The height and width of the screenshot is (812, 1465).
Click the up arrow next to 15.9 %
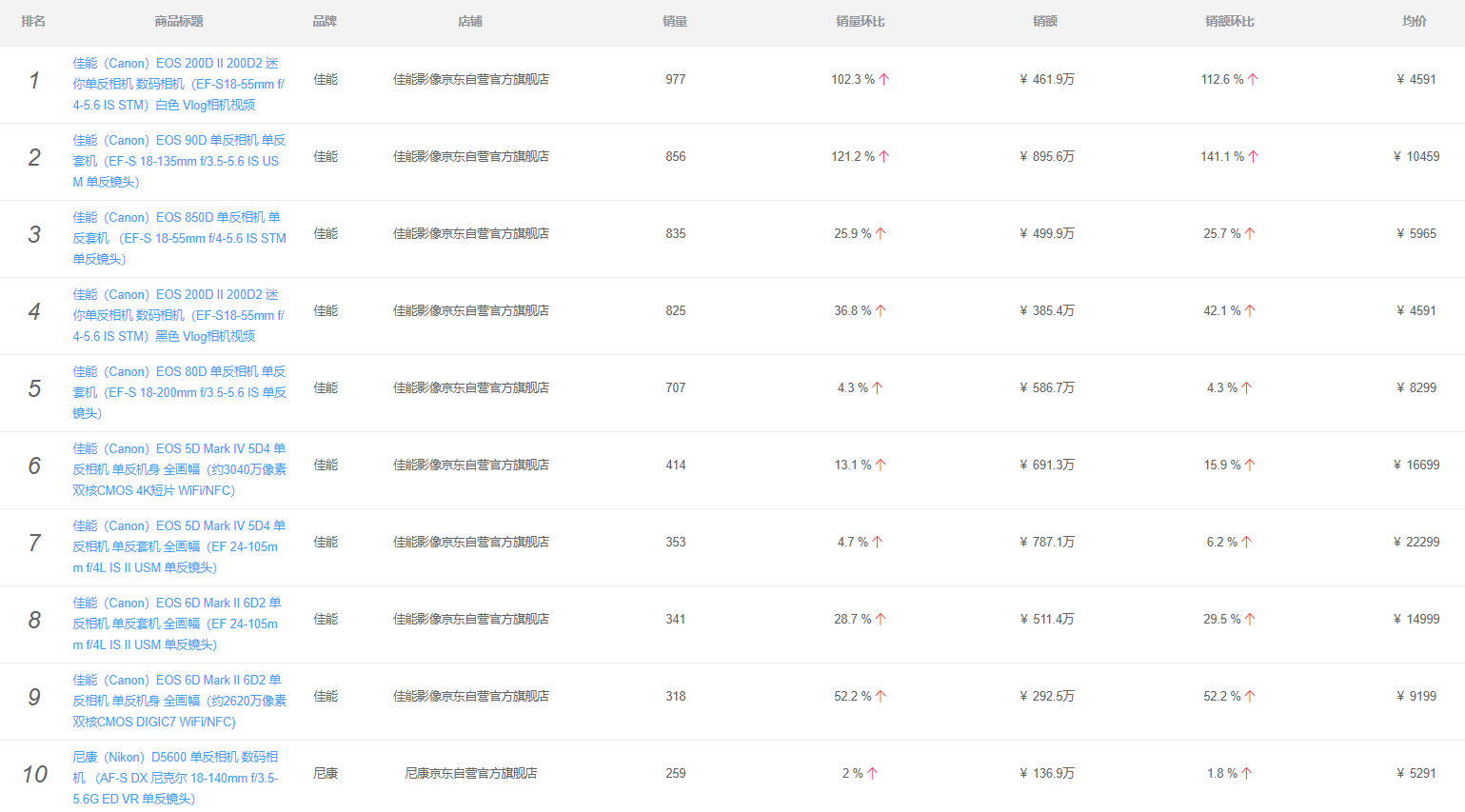pos(1250,465)
